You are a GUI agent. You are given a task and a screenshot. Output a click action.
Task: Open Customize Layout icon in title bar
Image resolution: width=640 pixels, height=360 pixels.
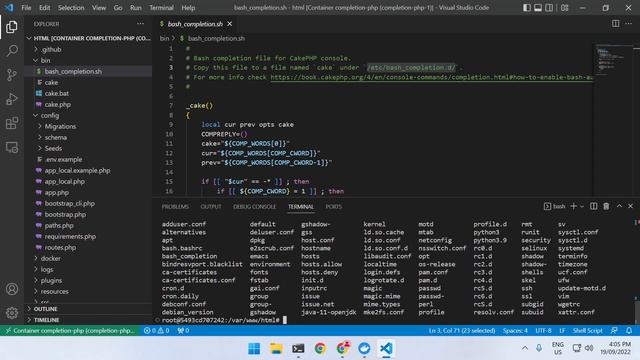click(x=564, y=8)
